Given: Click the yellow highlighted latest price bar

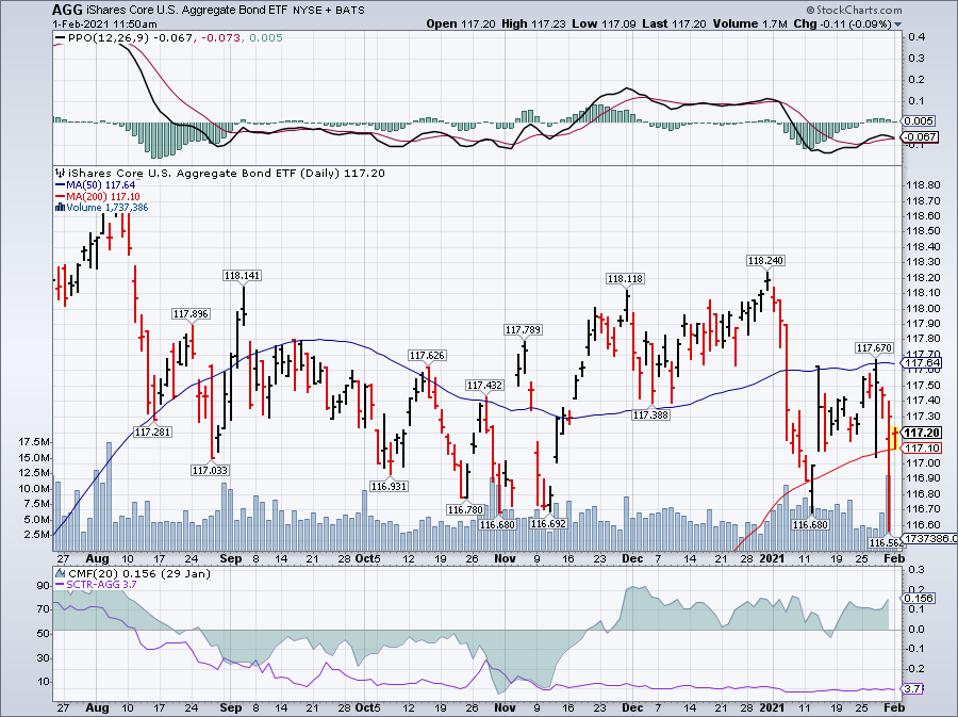Looking at the screenshot, I should tap(894, 437).
